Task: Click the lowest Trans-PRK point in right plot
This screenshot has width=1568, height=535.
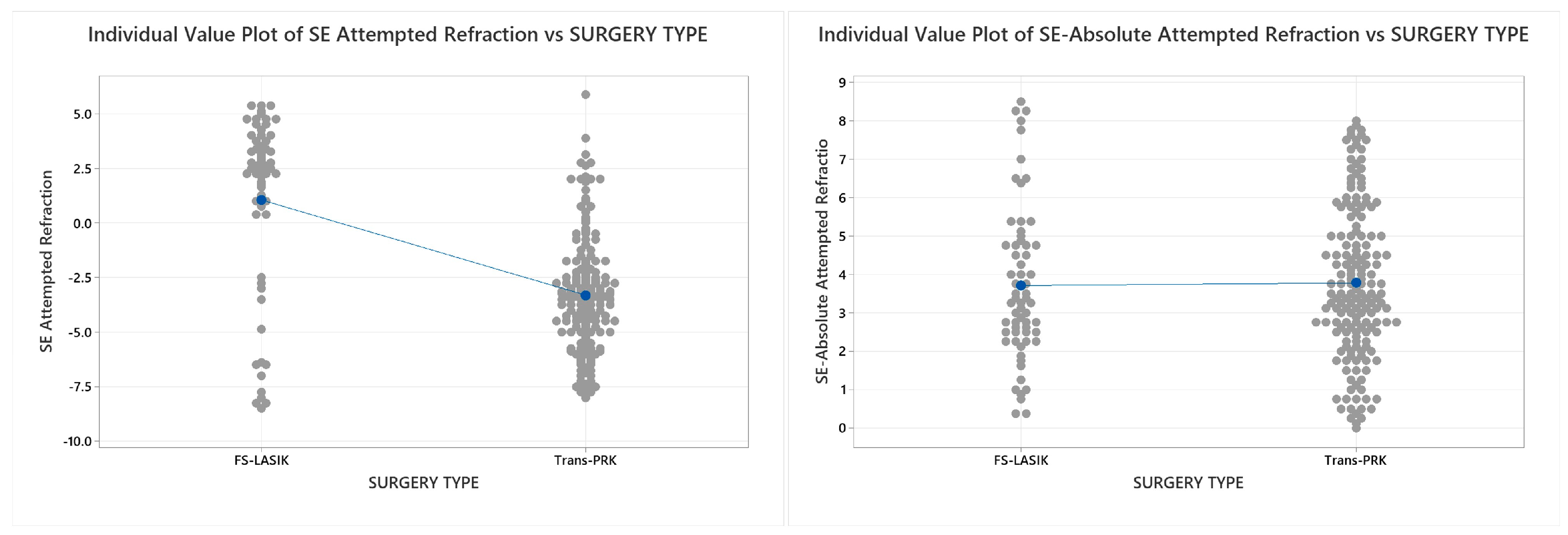Action: [1355, 428]
